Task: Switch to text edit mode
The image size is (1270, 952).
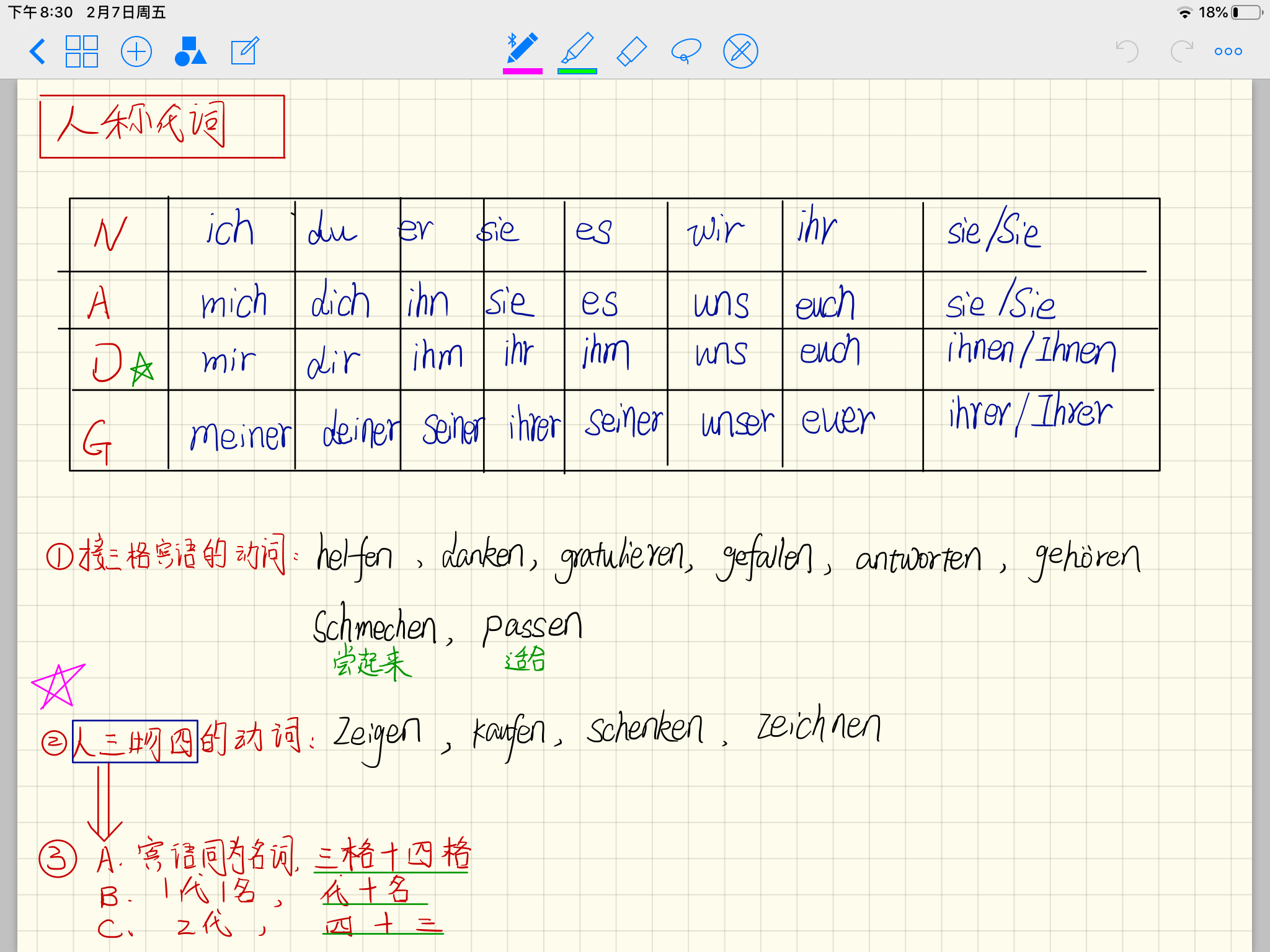Action: click(244, 51)
